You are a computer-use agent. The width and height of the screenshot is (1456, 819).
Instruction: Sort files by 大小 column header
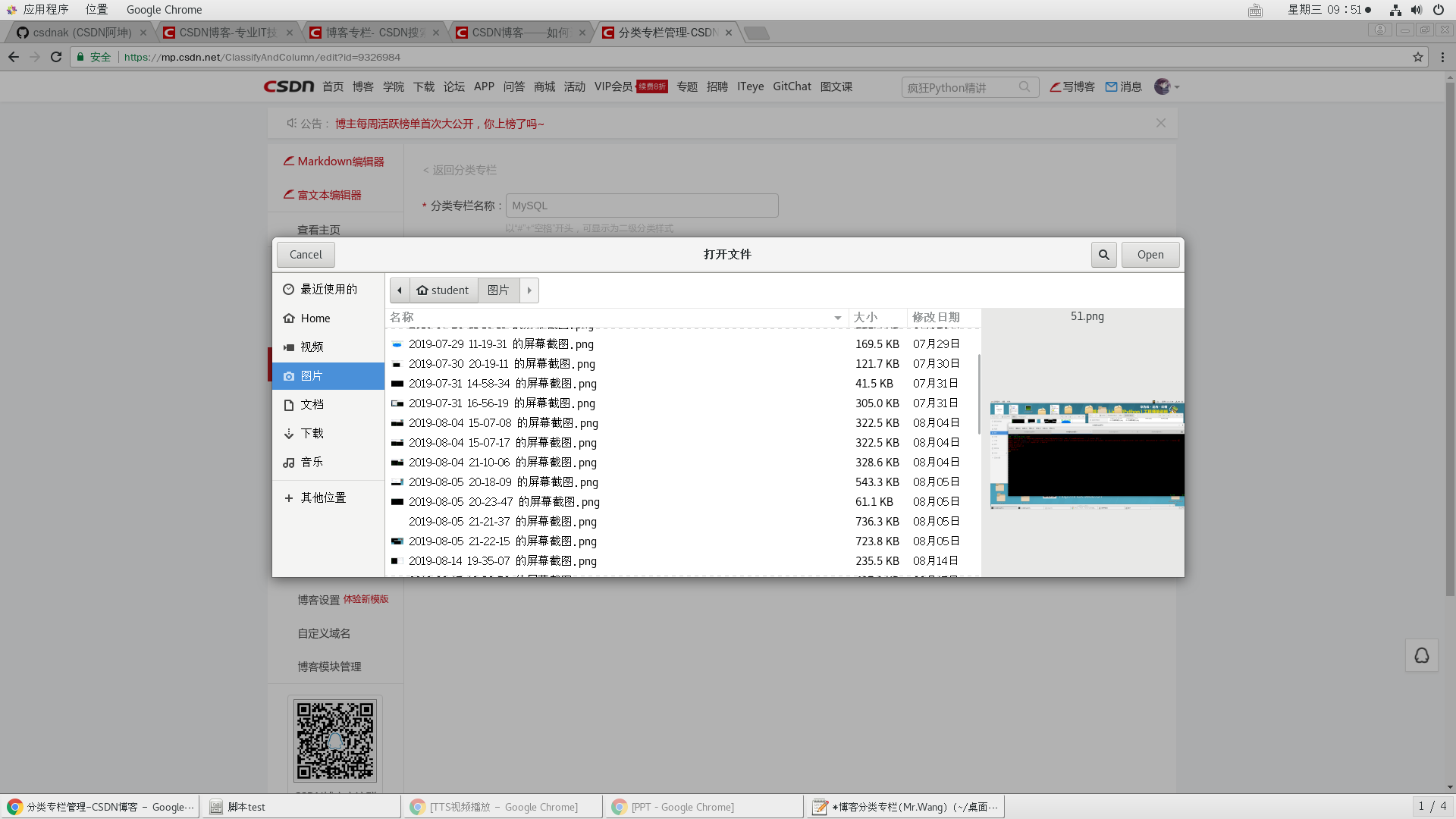point(877,317)
